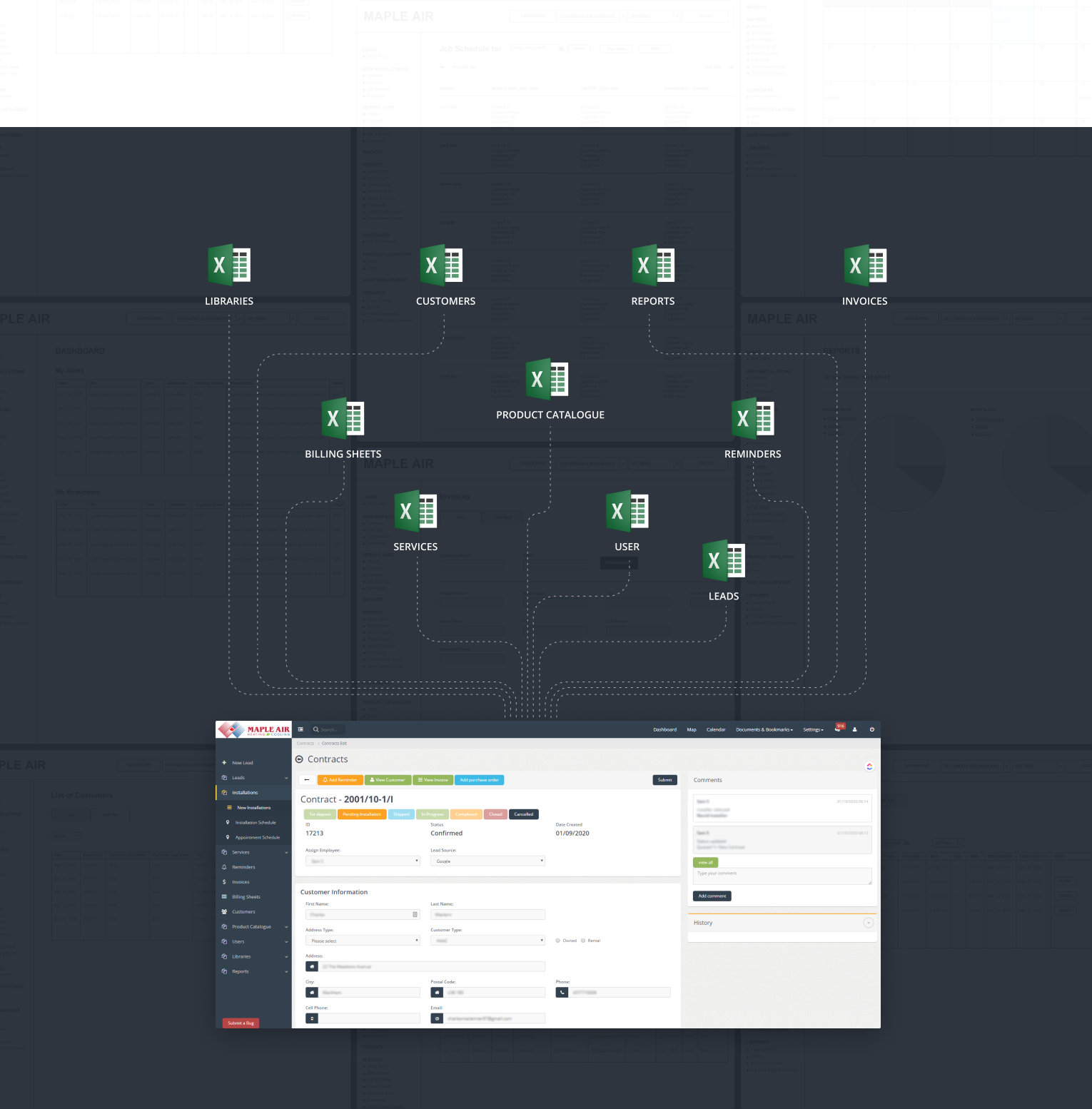Click Add purchase order button
This screenshot has height=1109, width=1092.
[480, 780]
